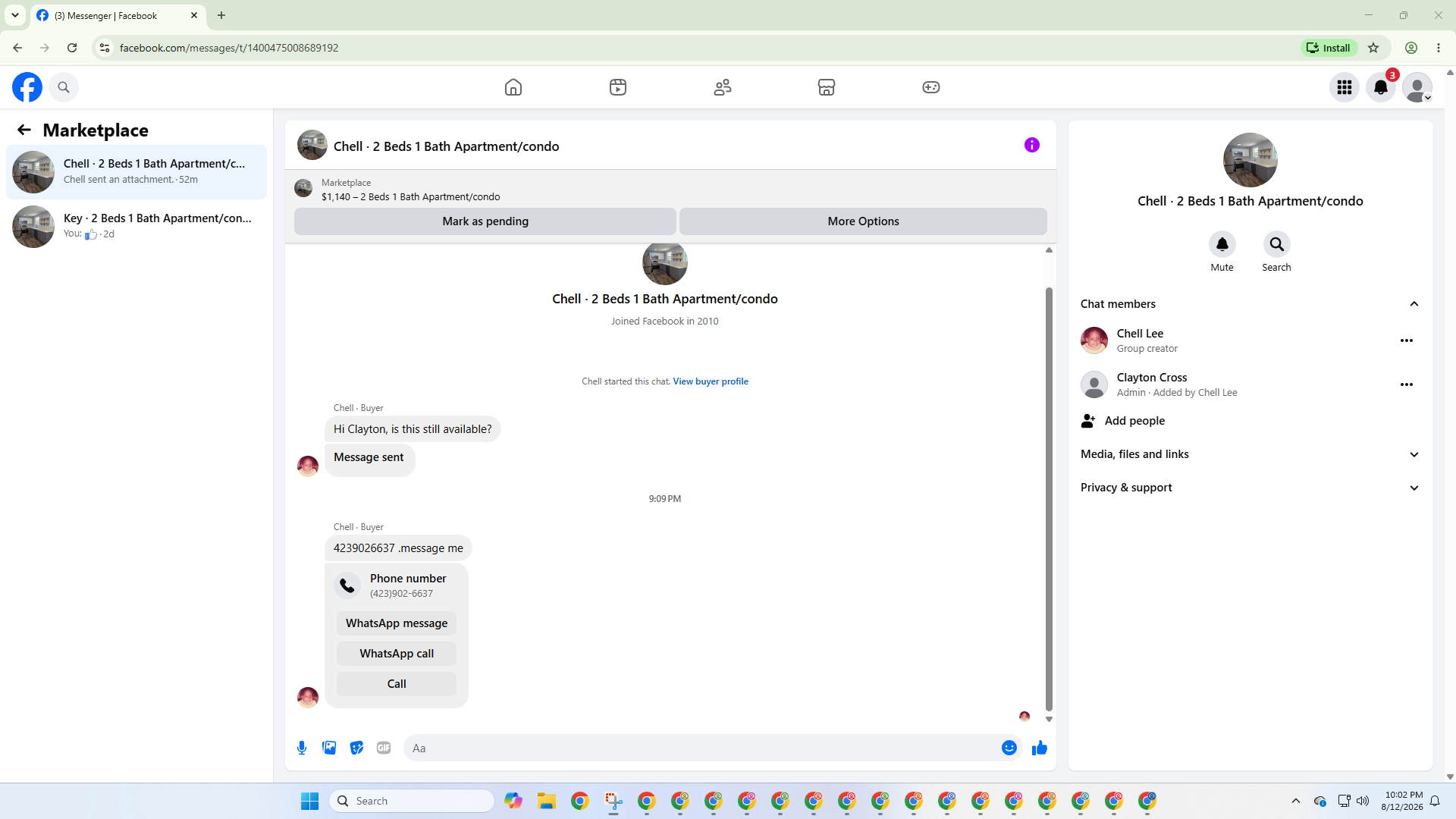This screenshot has width=1456, height=819.
Task: Go back using the Marketplace arrow
Action: tap(24, 130)
